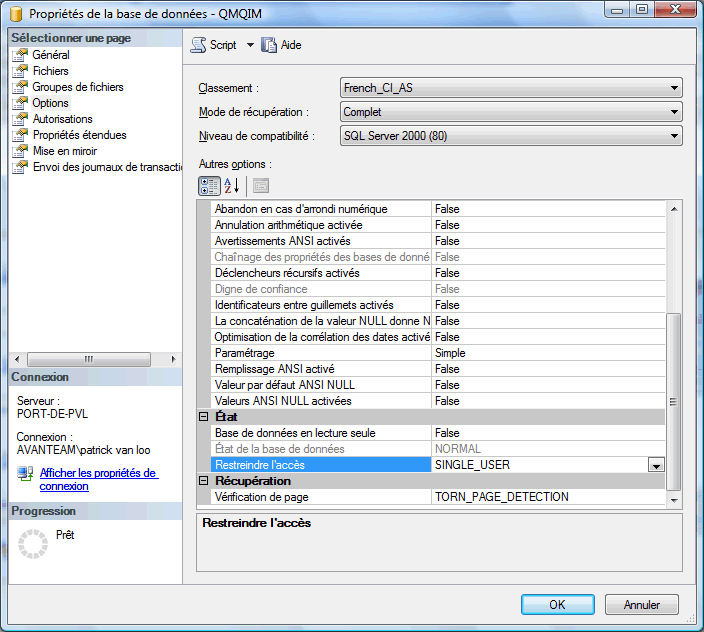Collapse the État category
Screen dimensions: 704x632
pos(204,417)
